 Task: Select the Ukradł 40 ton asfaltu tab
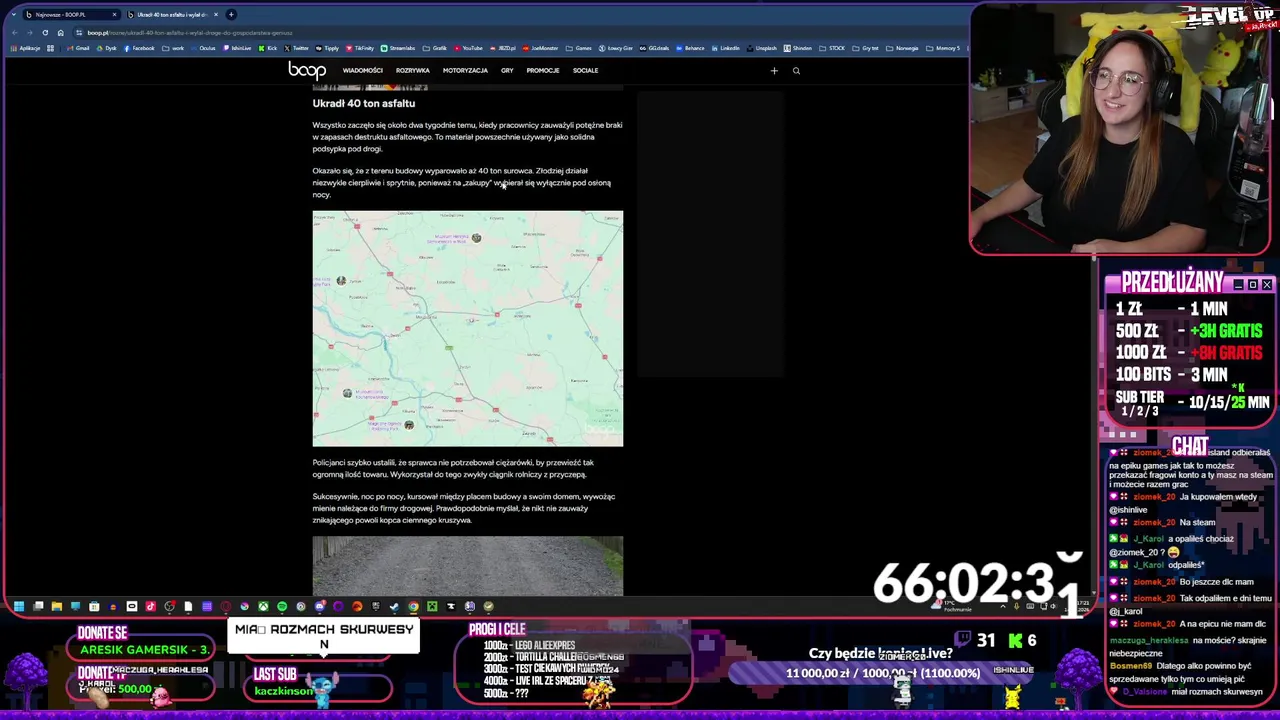170,15
